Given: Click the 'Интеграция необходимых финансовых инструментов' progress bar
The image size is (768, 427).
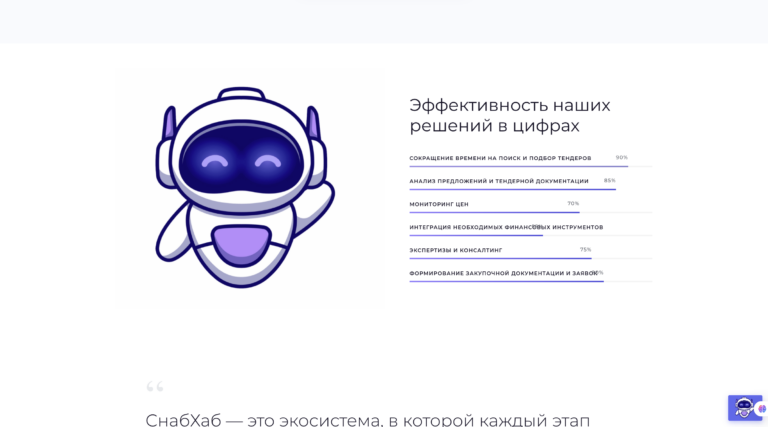Looking at the screenshot, I should tap(531, 236).
